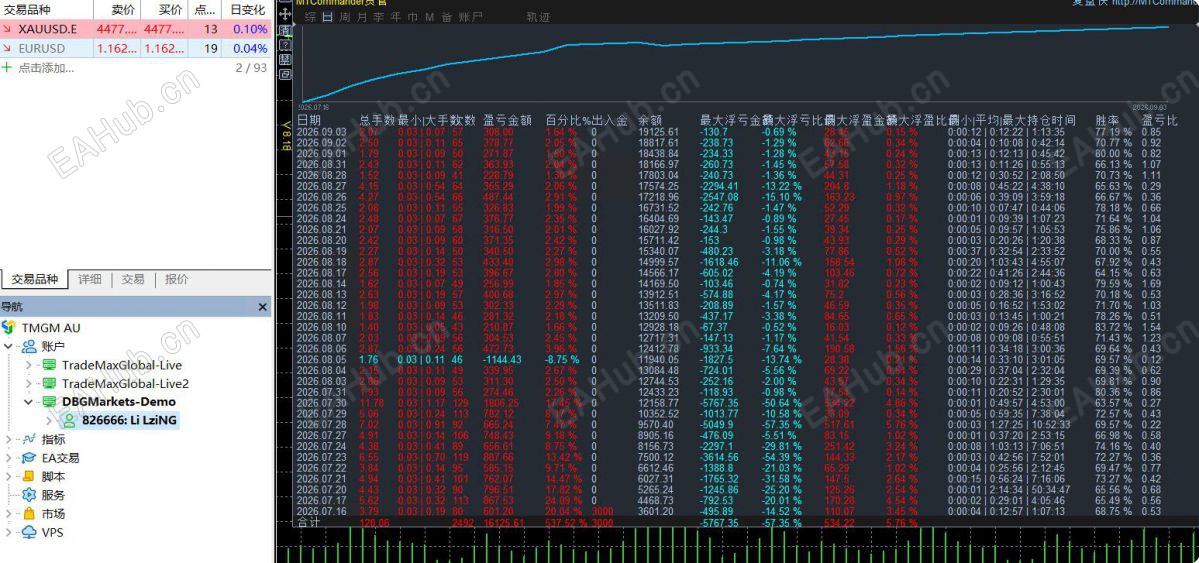Click 点击添加 to add a symbol
Screen dimensions: 1199x563
click(46, 67)
